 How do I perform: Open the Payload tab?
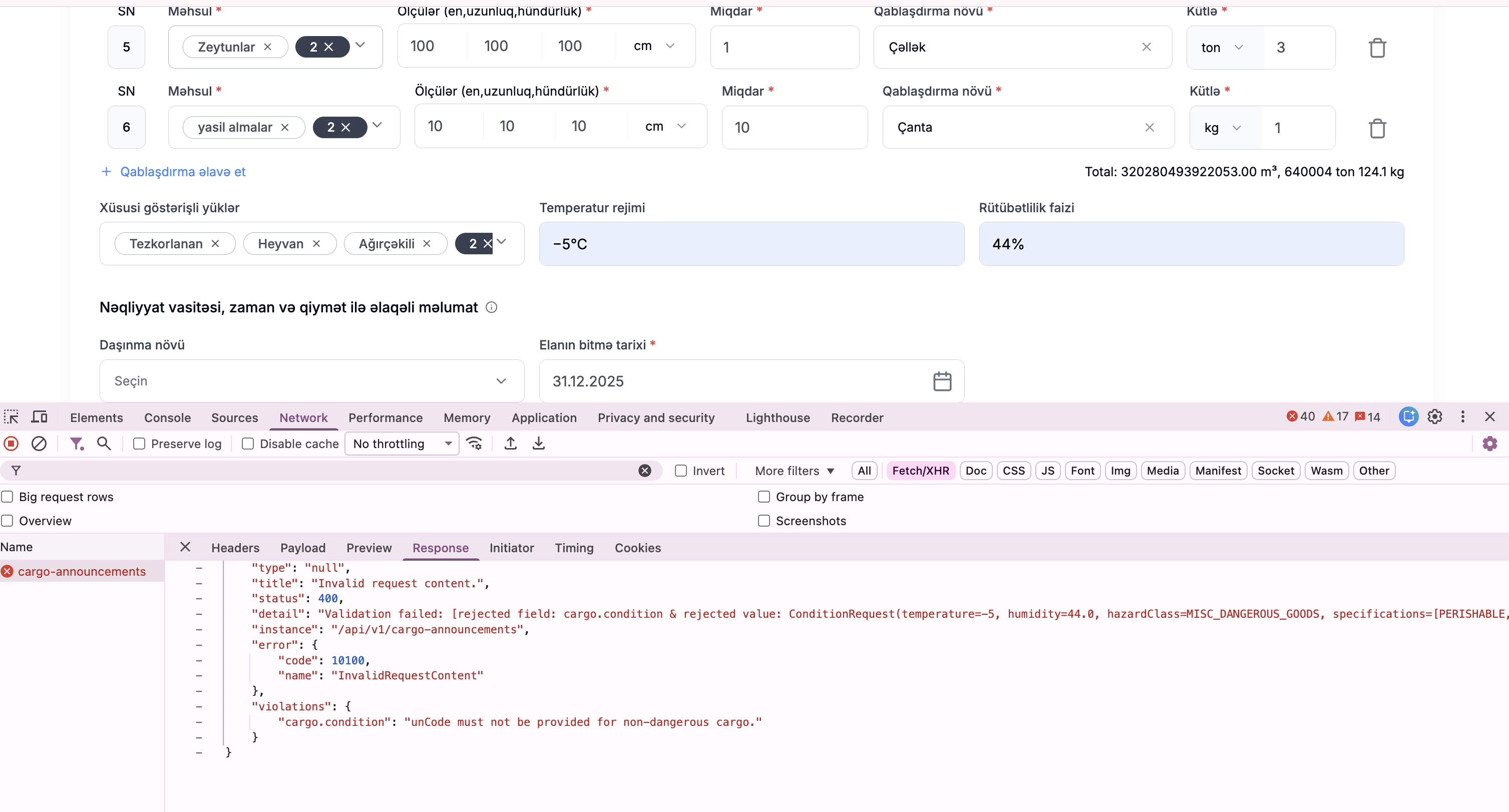(x=302, y=547)
